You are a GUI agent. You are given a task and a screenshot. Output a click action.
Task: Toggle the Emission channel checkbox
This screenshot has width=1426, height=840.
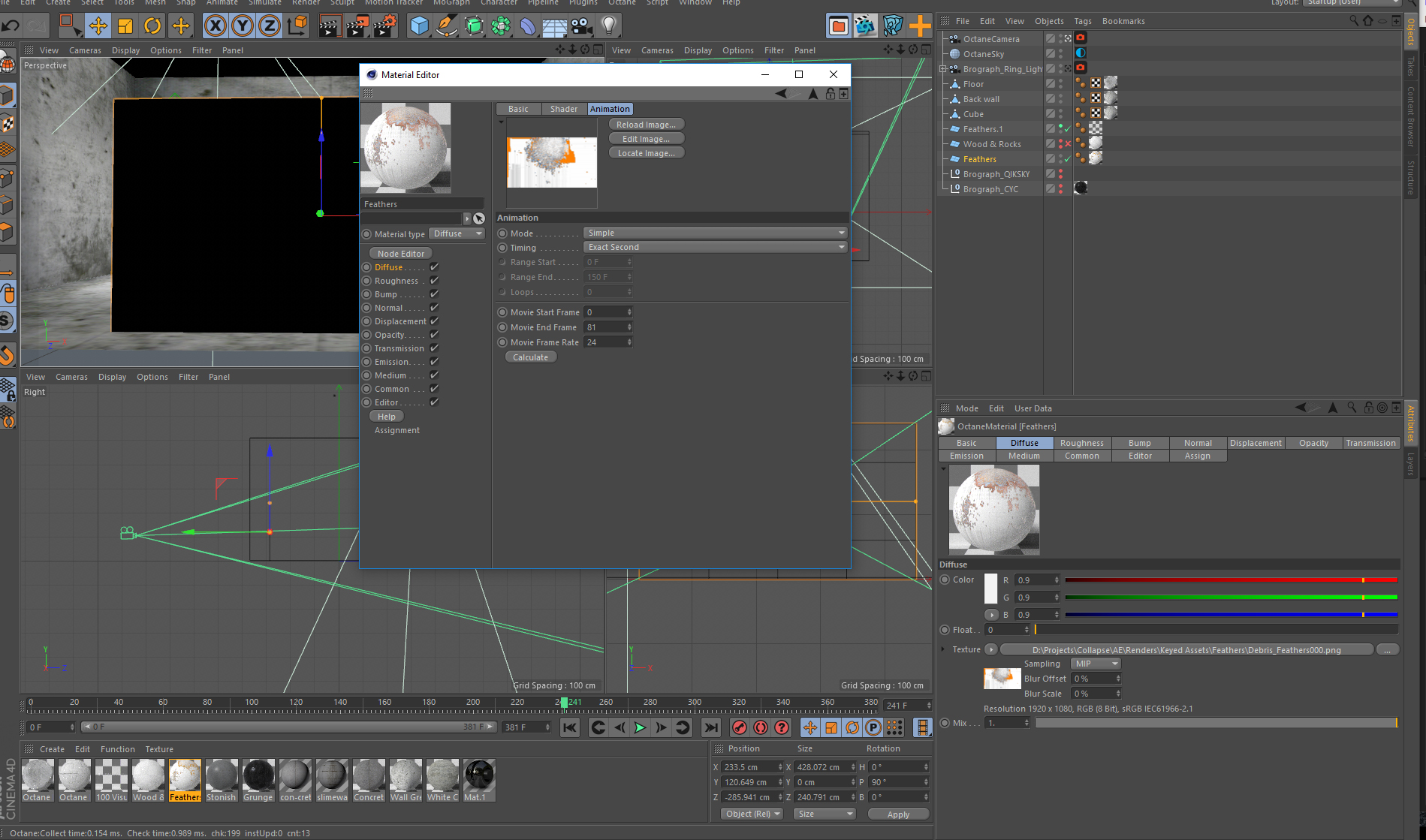(x=434, y=362)
